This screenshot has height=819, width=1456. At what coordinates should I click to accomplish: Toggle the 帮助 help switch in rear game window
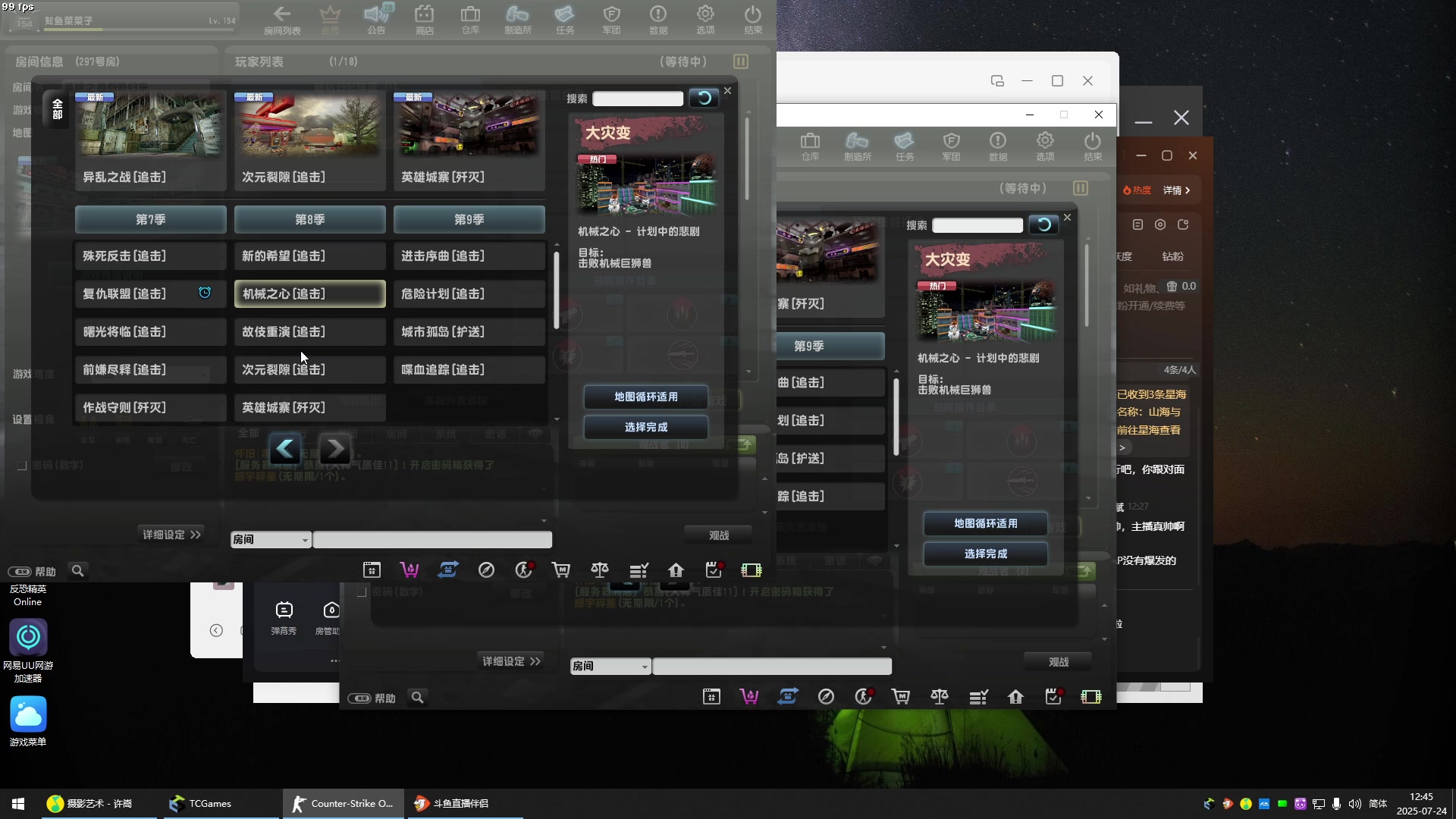point(359,698)
